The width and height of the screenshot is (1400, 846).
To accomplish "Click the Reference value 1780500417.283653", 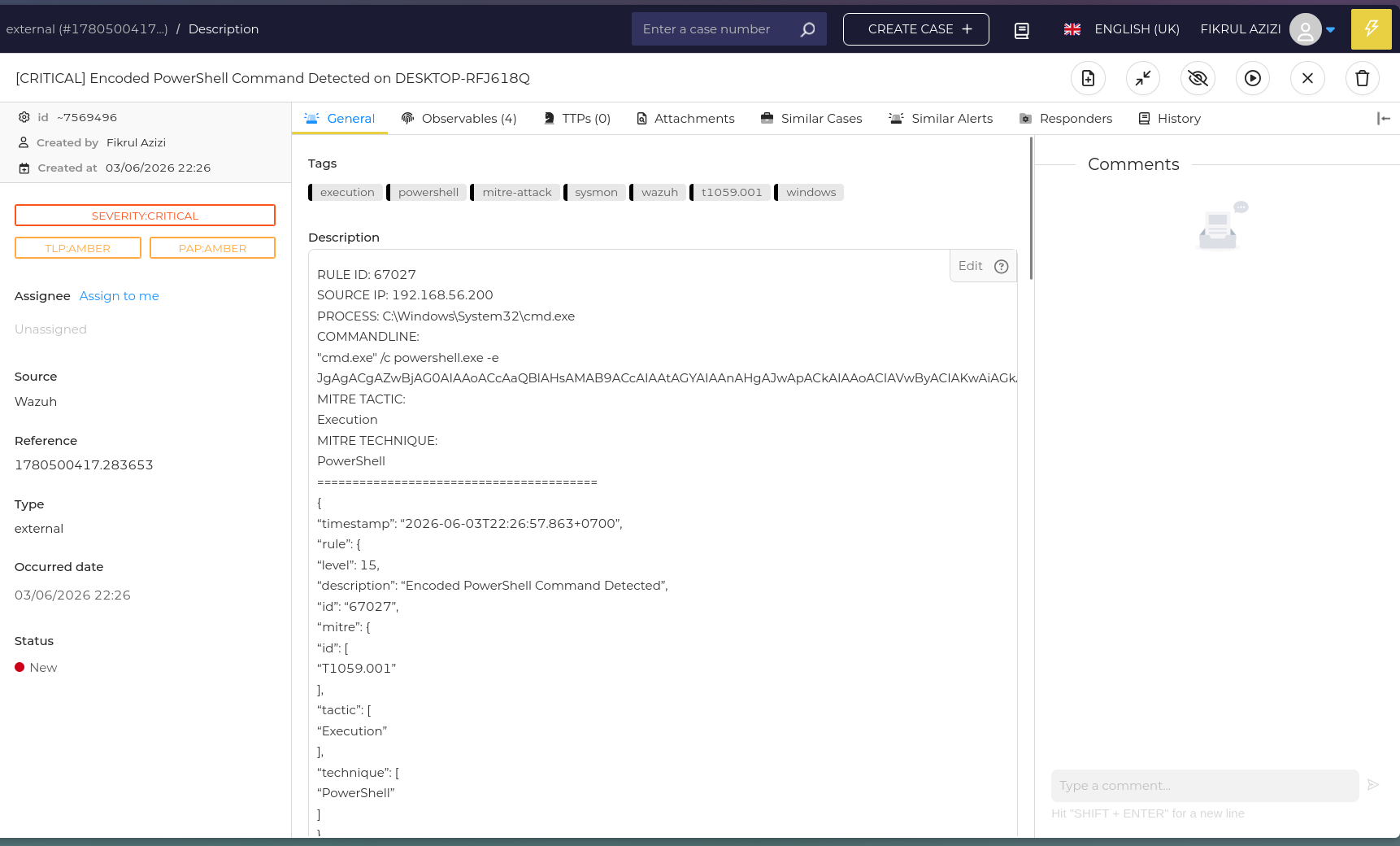I will click(x=84, y=465).
